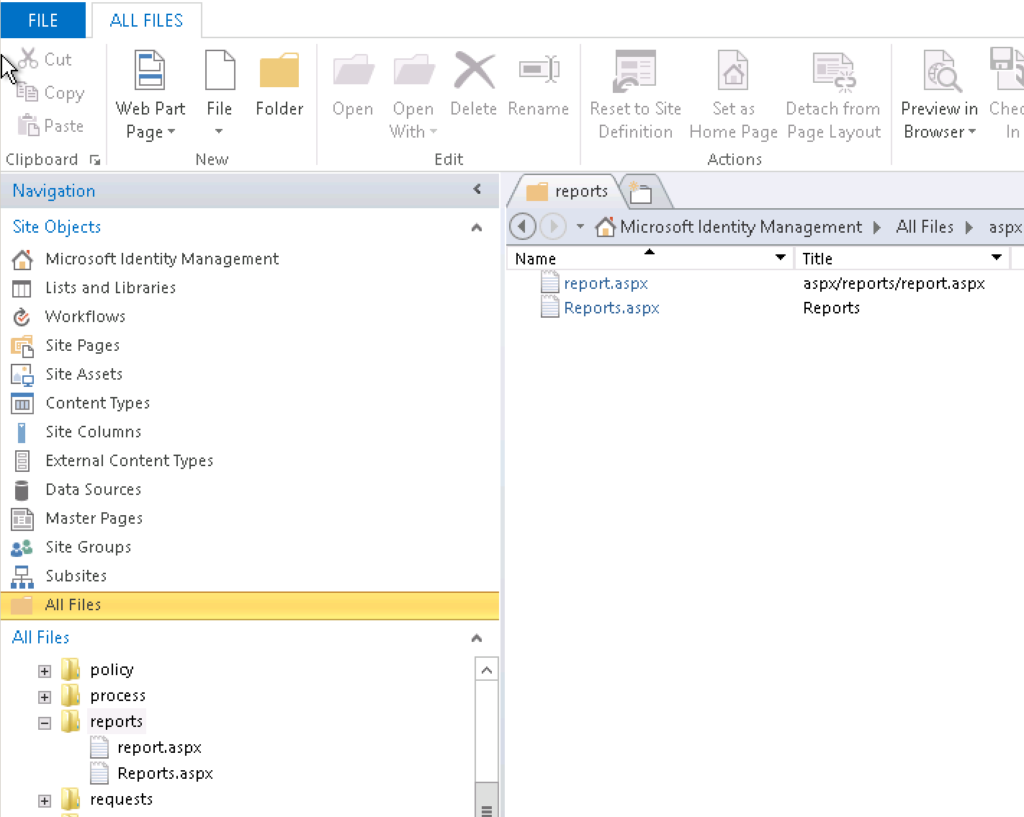Click the Preview in Browser icon

pos(939,72)
